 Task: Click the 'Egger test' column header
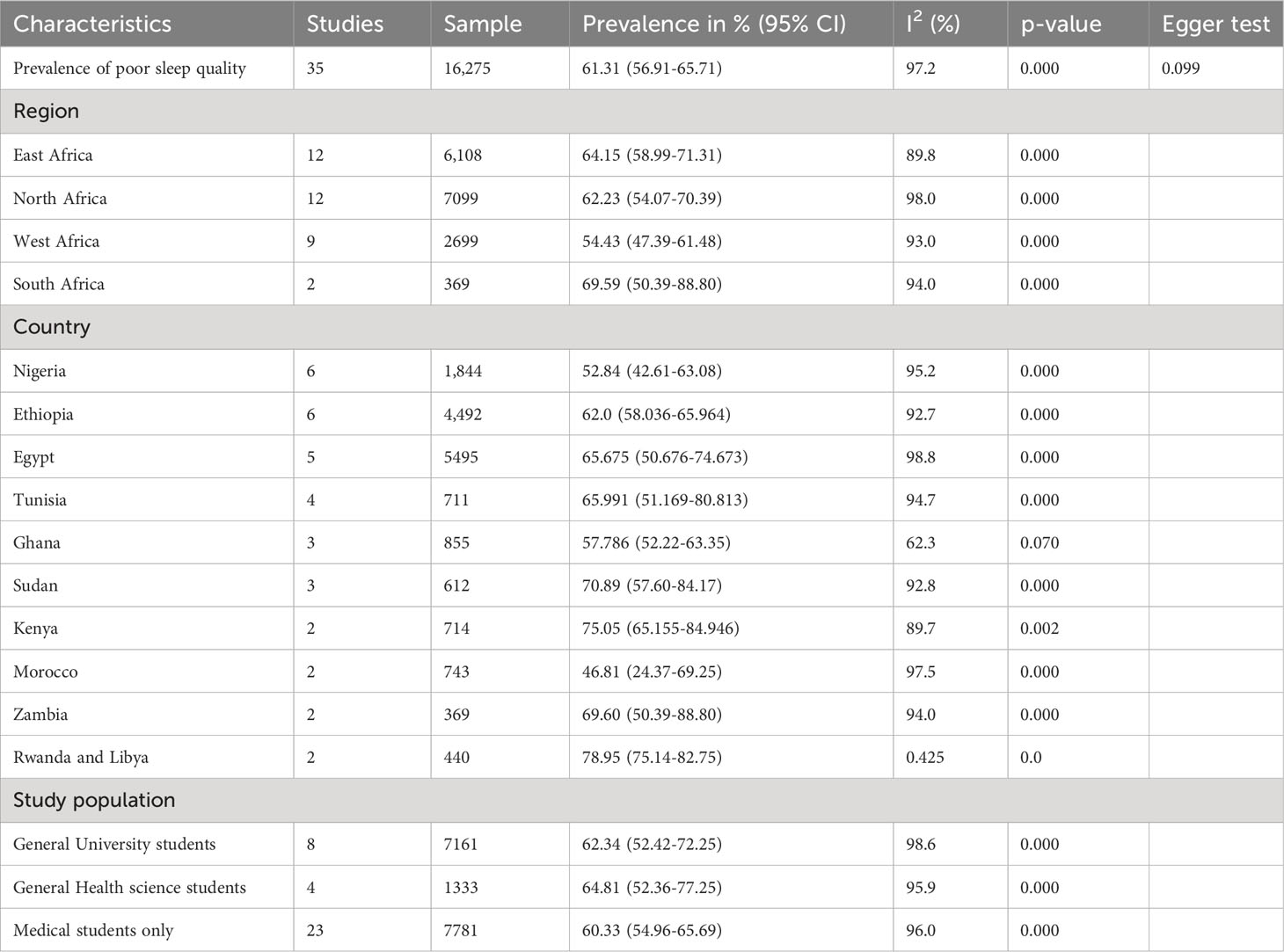1215,24
